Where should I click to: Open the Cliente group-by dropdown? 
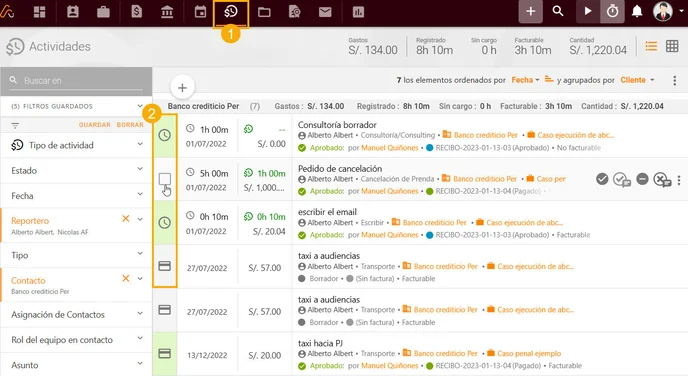pos(637,80)
